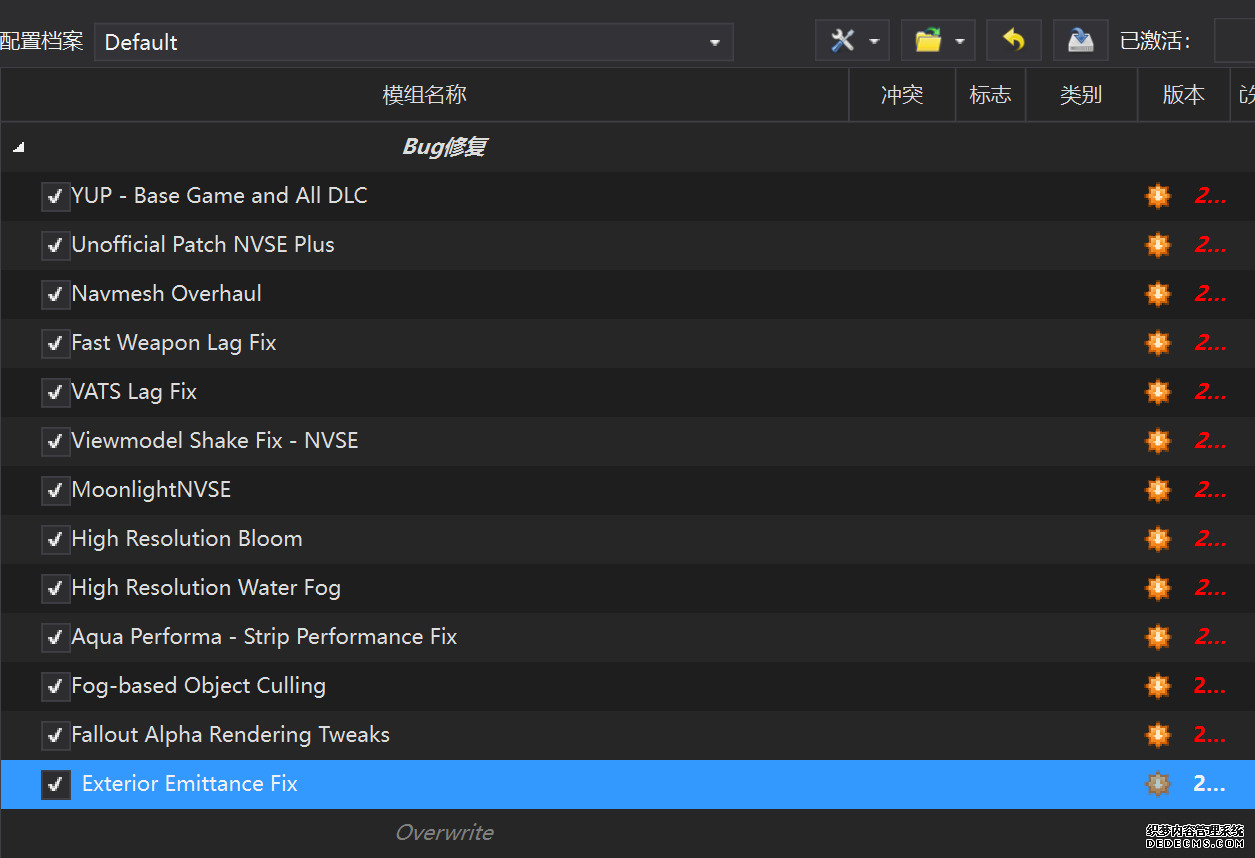Click orange icon beside High Resolution Water Fog
The height and width of the screenshot is (858, 1255).
1158,588
